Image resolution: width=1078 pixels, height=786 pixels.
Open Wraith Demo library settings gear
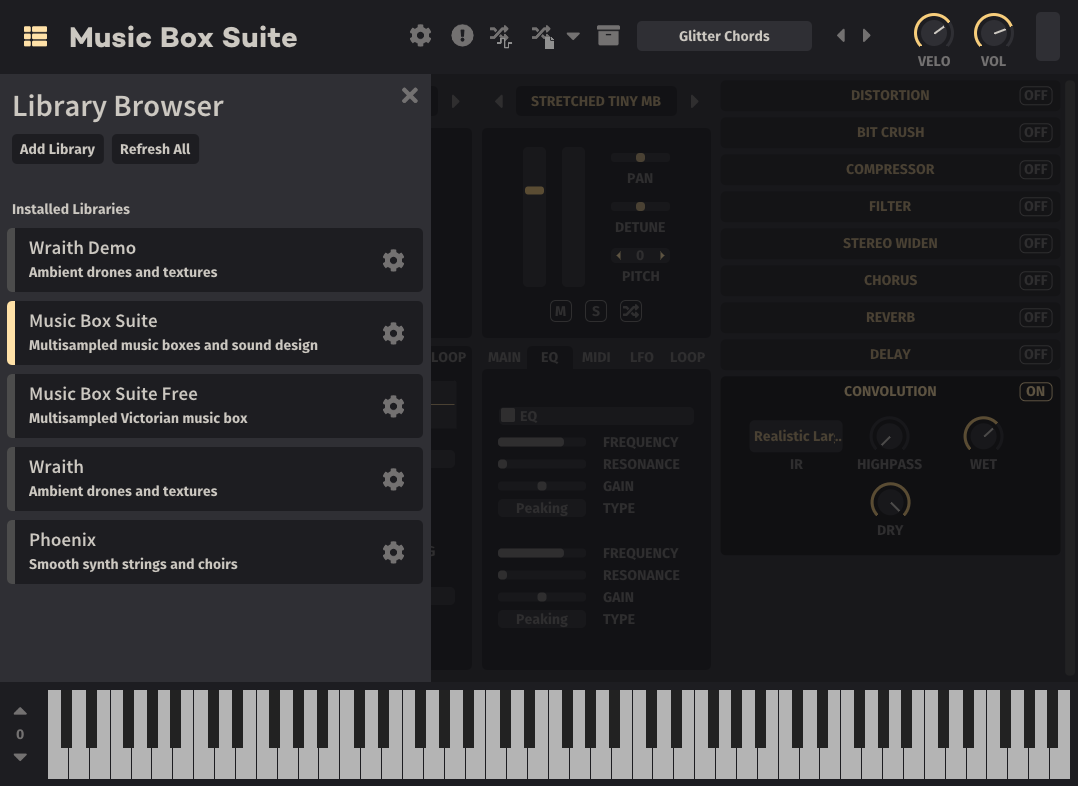coord(393,260)
